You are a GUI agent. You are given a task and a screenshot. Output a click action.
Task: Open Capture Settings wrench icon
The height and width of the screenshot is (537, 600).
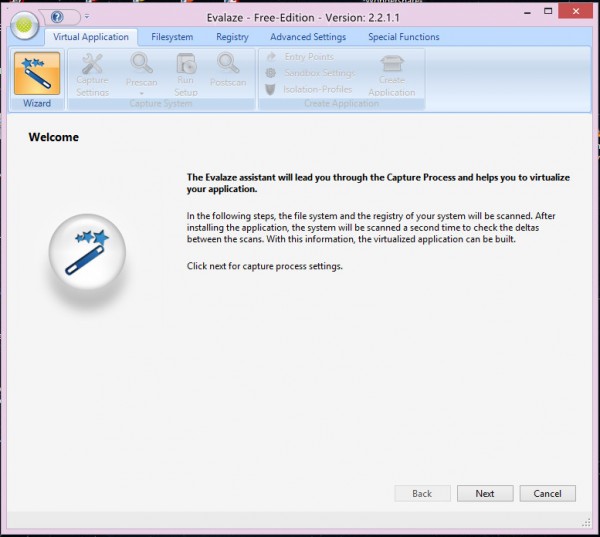92,64
